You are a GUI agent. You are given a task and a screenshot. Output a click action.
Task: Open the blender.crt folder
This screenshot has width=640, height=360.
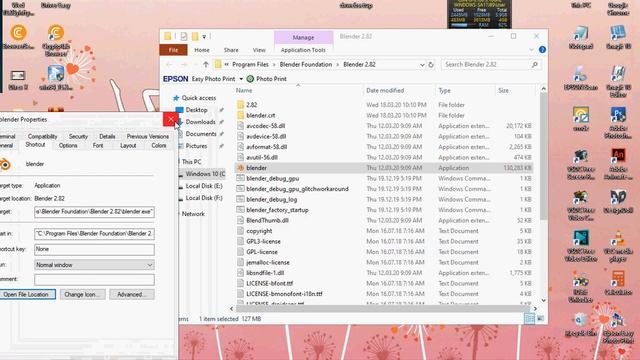pyautogui.click(x=260, y=116)
